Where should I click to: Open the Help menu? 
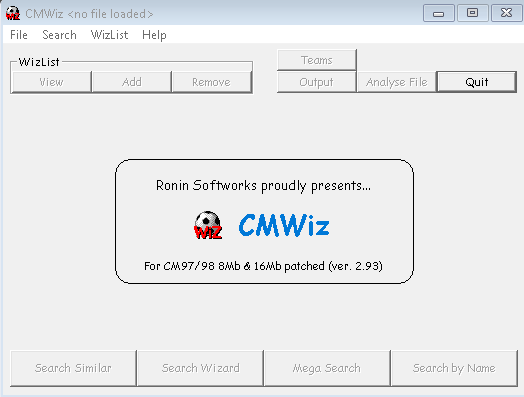point(154,35)
